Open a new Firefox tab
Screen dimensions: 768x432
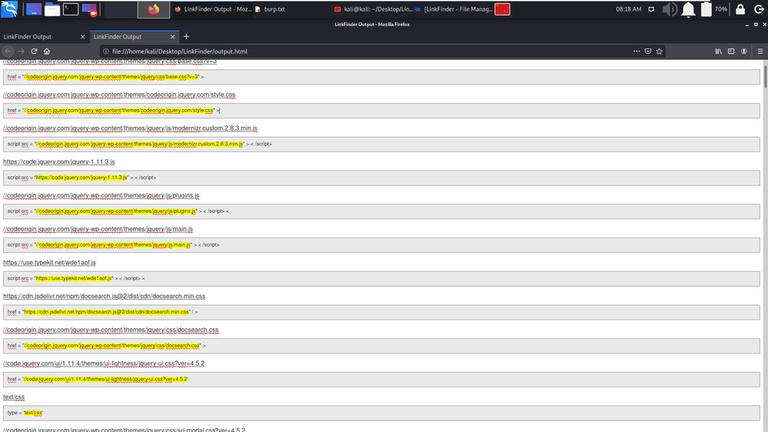[x=186, y=37]
